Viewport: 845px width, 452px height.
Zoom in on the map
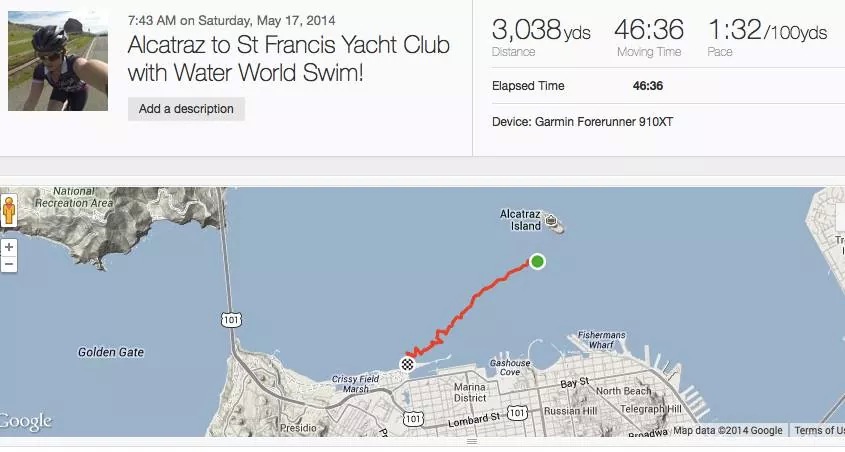9,247
